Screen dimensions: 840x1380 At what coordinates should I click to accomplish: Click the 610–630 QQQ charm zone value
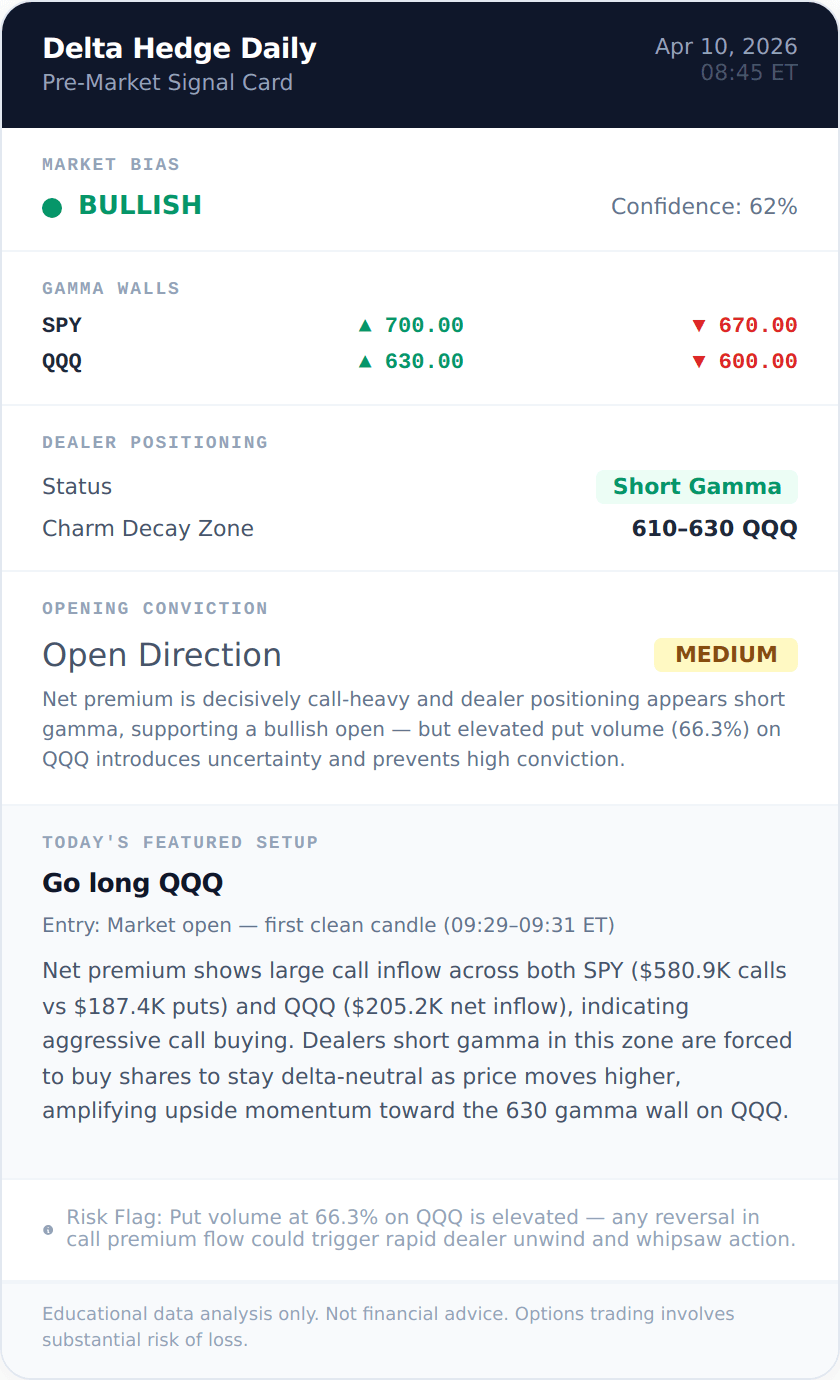pos(714,529)
